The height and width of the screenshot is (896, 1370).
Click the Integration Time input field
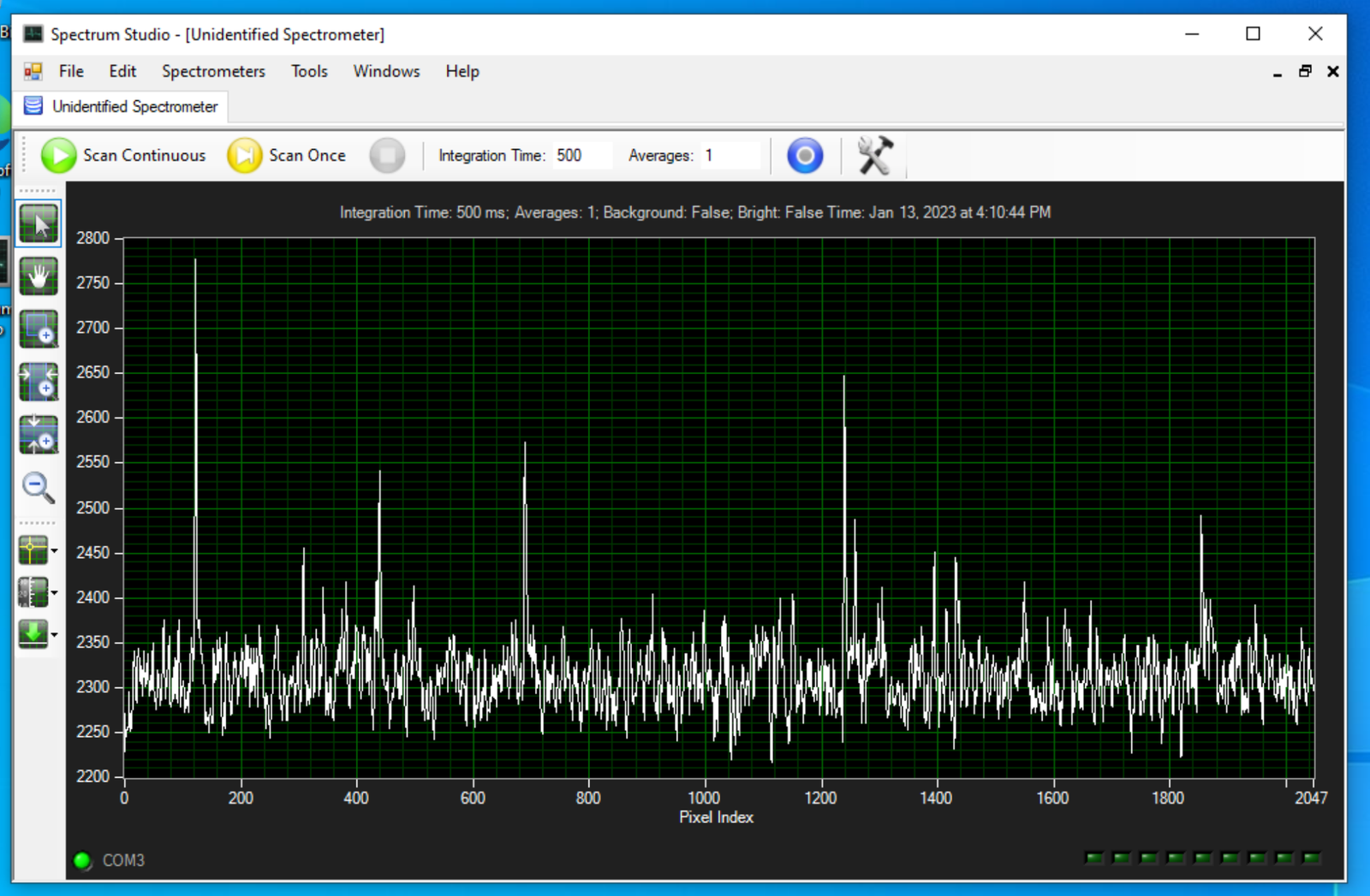click(x=581, y=156)
